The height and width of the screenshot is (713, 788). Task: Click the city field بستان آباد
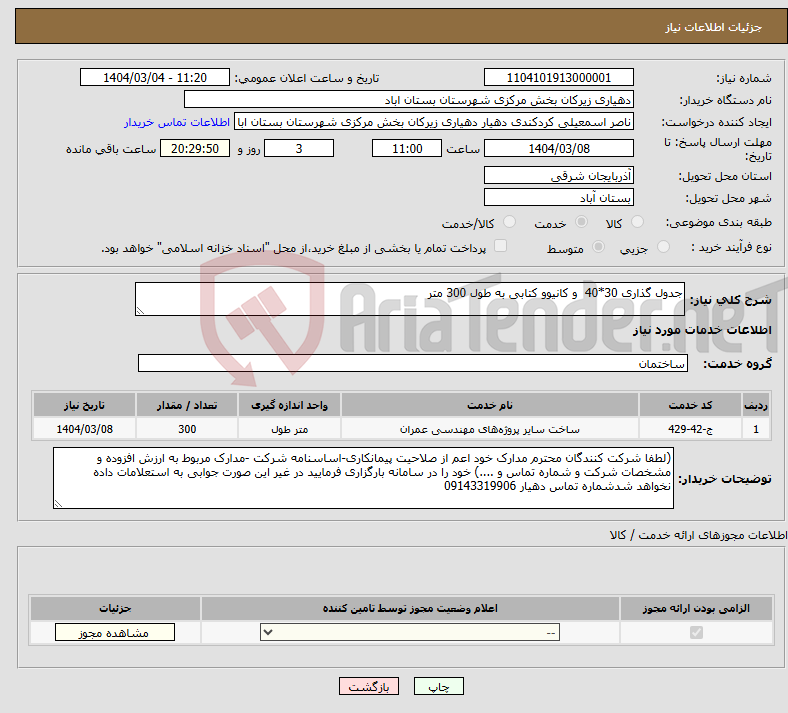tap(558, 197)
